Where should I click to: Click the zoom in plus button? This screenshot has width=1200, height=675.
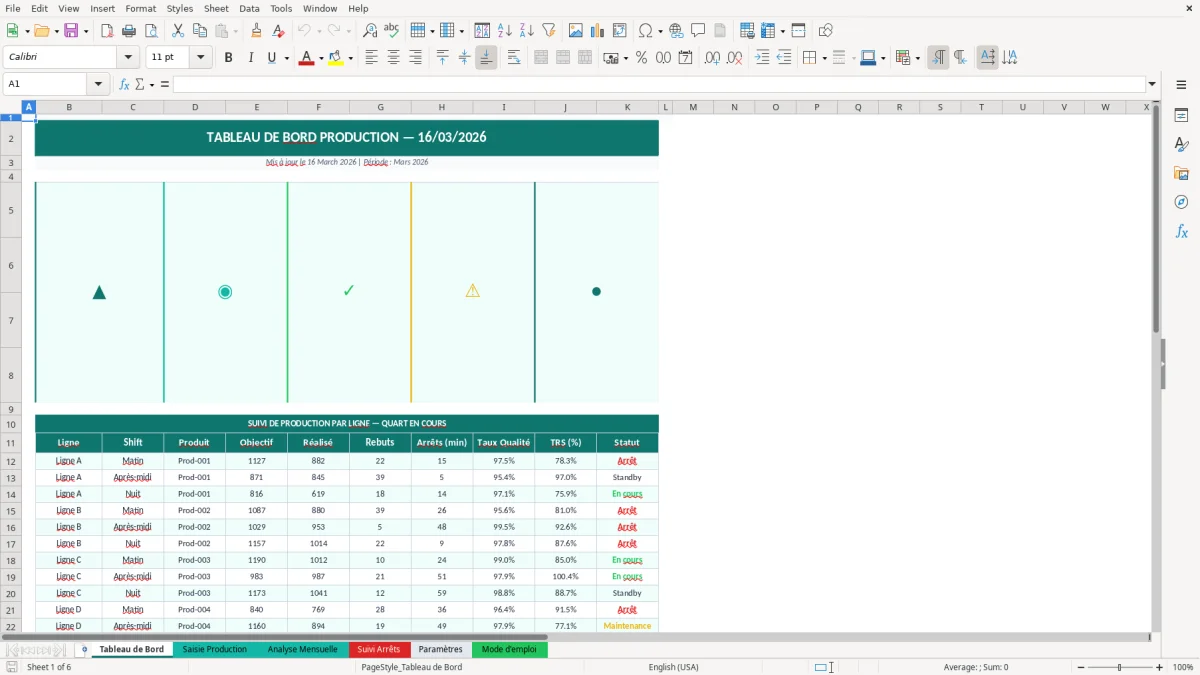click(1160, 667)
